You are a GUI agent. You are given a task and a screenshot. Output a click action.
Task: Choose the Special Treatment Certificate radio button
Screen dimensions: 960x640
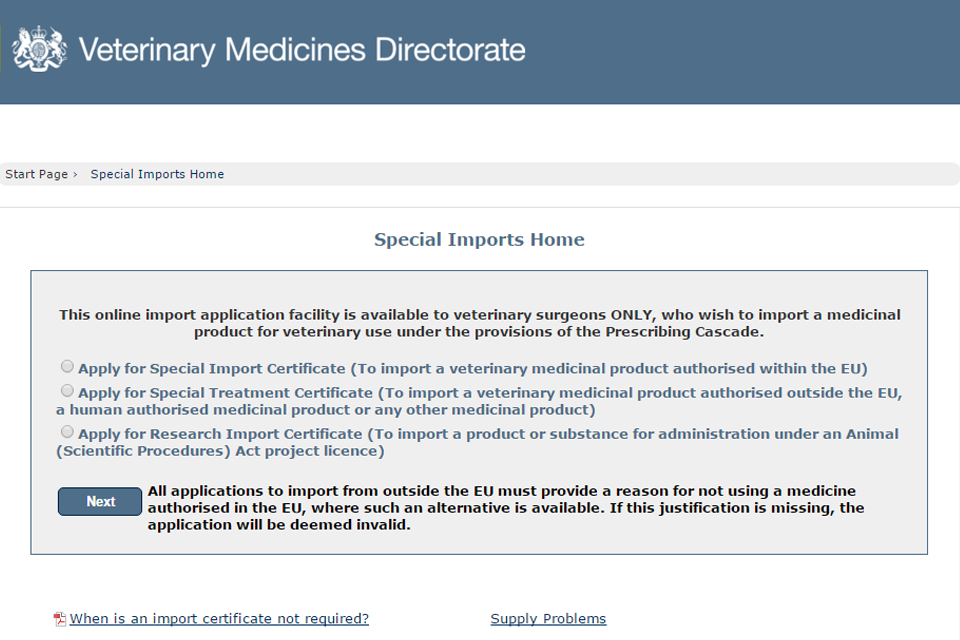pos(67,391)
